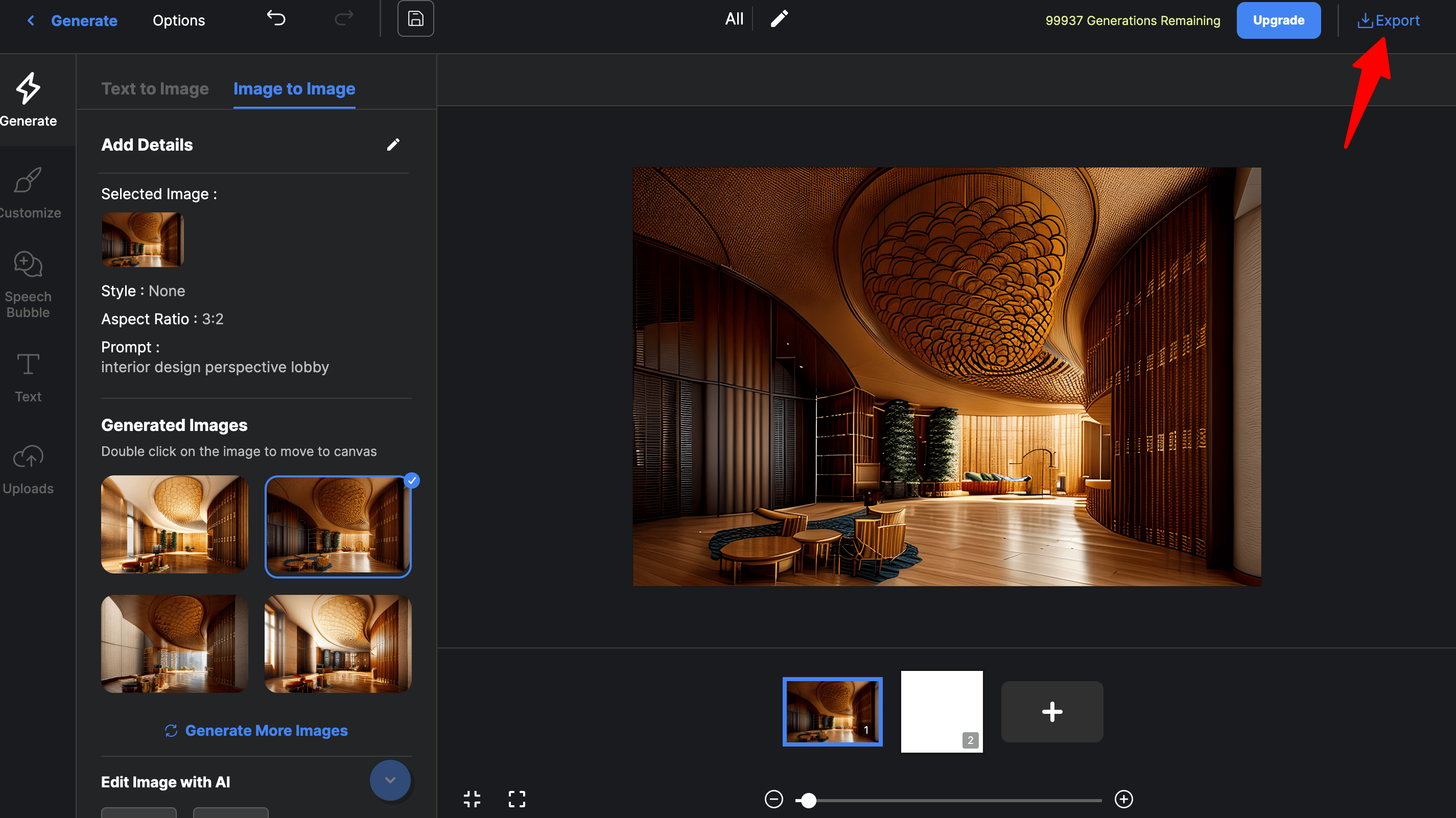Click Style None text
The width and height of the screenshot is (1456, 818).
pos(143,291)
